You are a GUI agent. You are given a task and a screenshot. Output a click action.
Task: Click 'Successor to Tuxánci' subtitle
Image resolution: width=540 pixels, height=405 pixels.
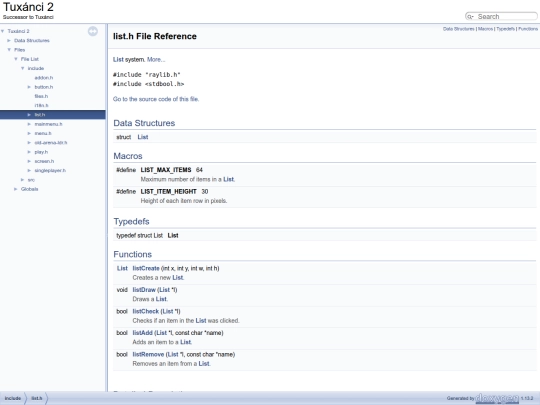pos(28,17)
